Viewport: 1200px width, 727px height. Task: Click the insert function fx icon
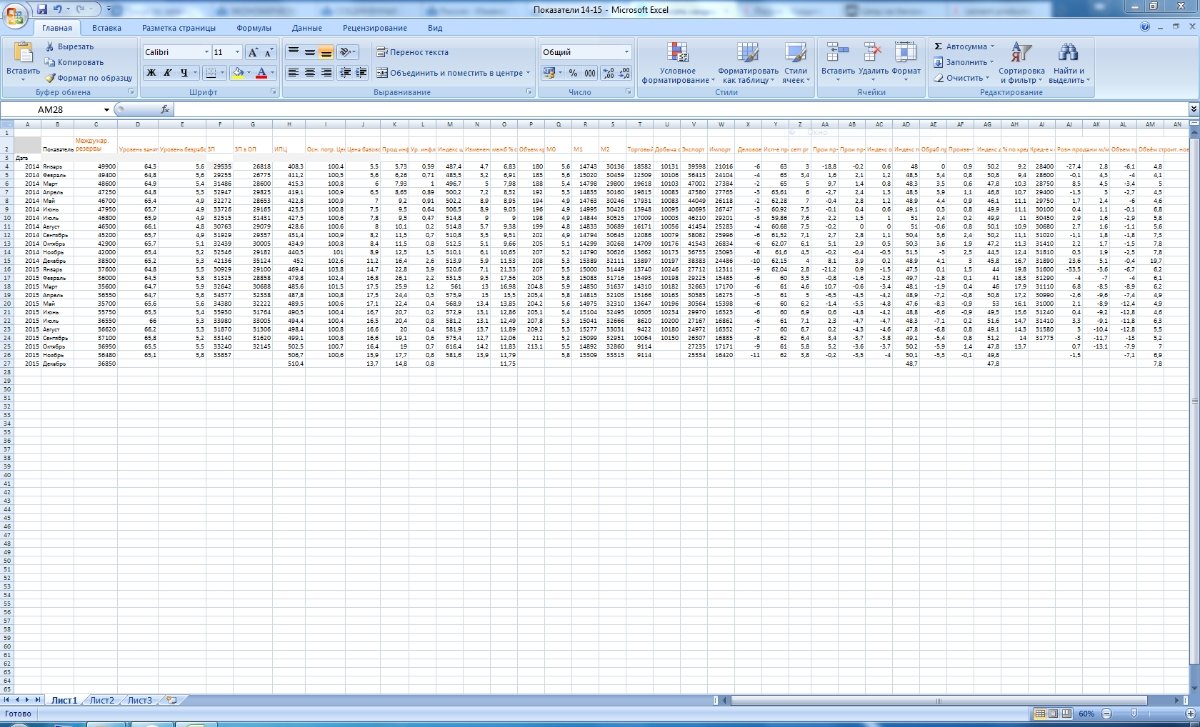(165, 109)
